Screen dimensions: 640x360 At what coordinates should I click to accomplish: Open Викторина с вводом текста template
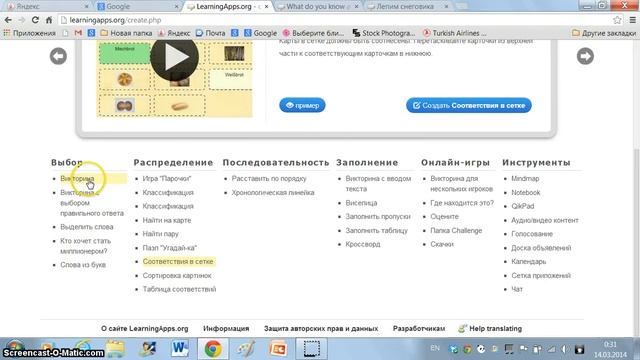tap(378, 184)
